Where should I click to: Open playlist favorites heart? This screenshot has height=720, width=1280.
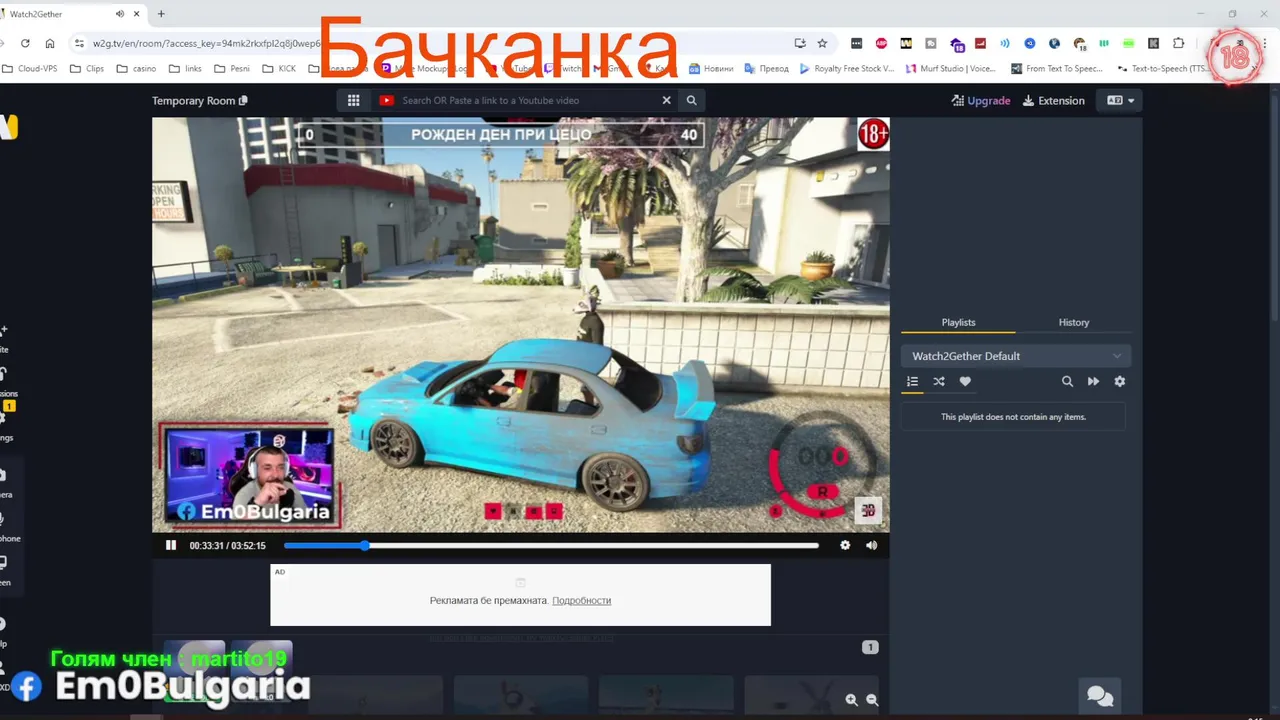tap(965, 381)
